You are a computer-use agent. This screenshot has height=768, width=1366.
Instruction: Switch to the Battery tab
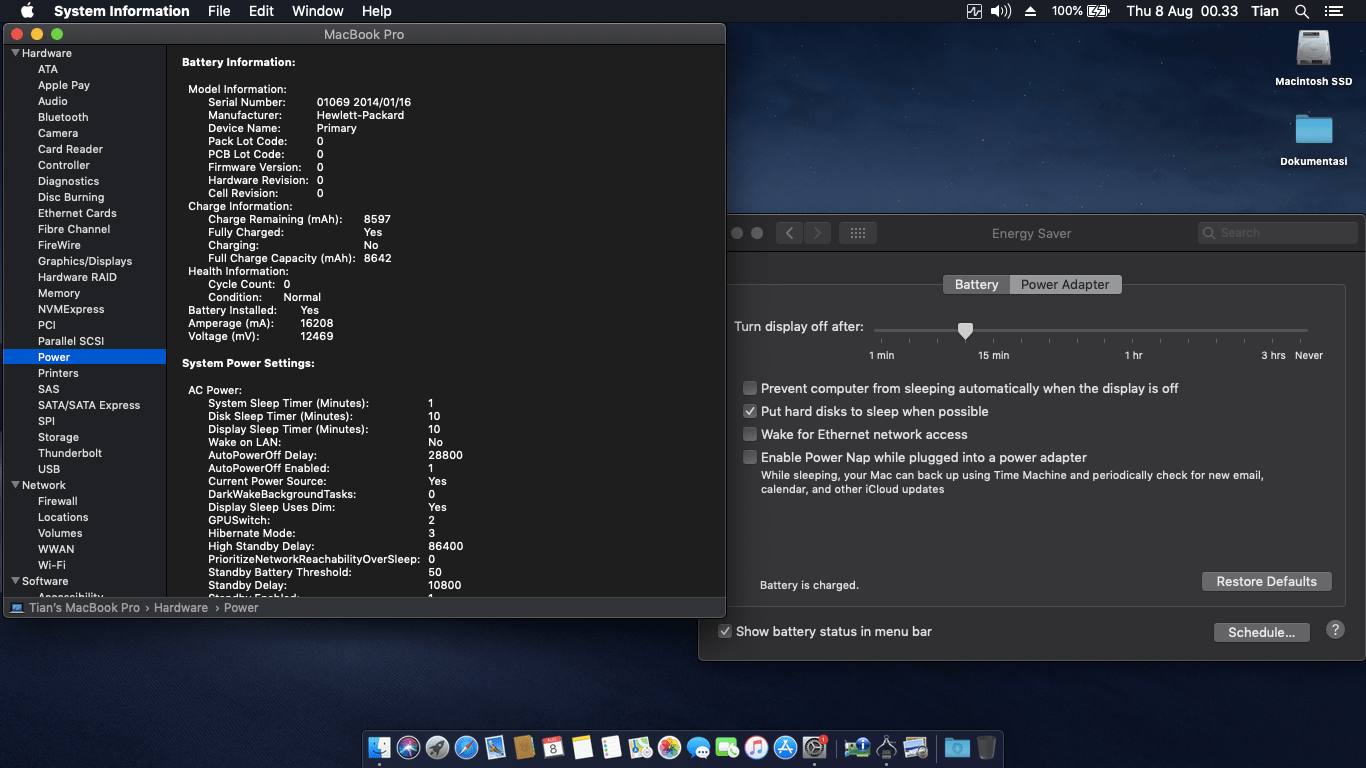tap(976, 285)
